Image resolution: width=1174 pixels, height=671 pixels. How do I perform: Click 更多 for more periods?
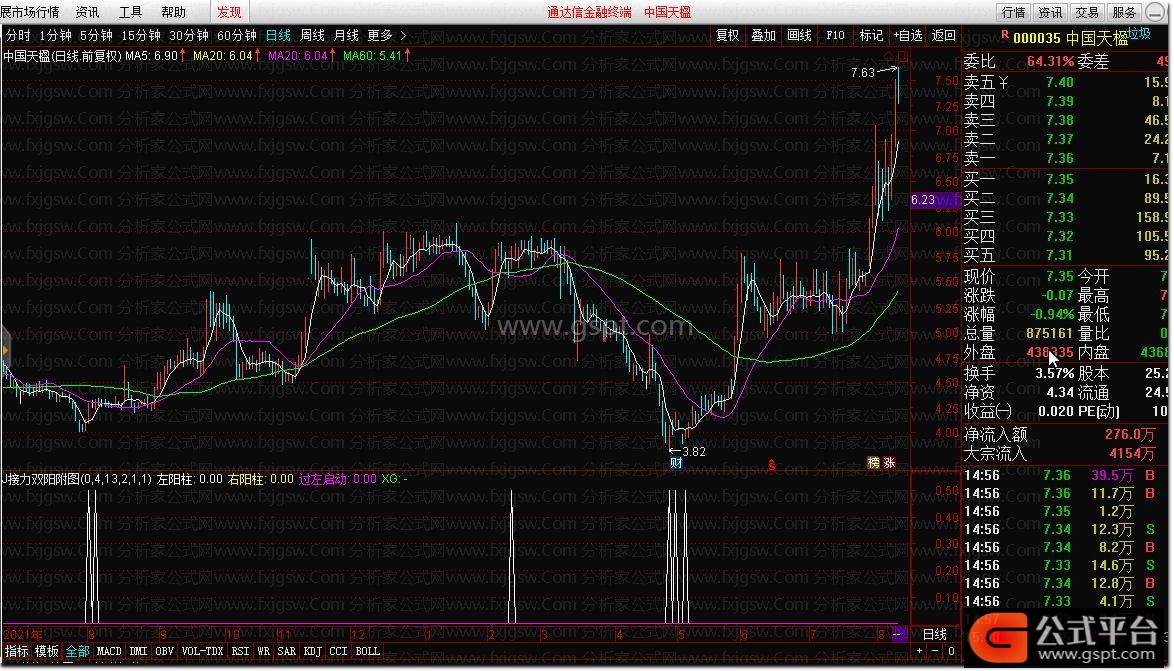coord(380,35)
